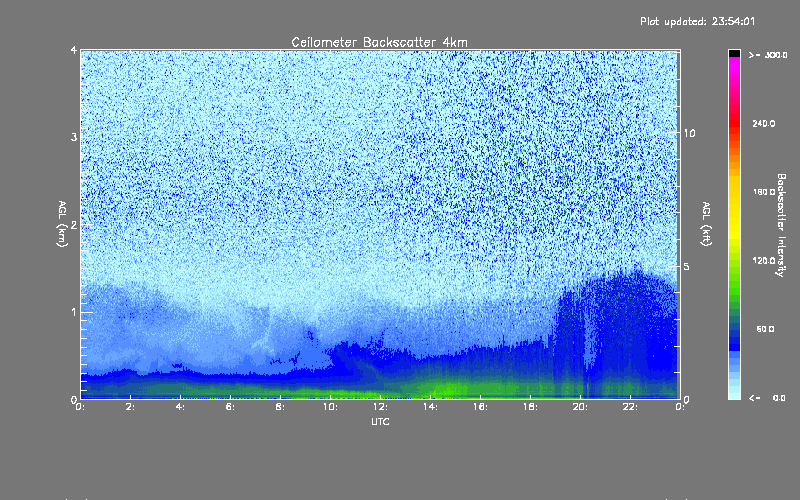This screenshot has width=800, height=500.
Task: Click the '240.0' colorbar label
Action: [x=764, y=123]
